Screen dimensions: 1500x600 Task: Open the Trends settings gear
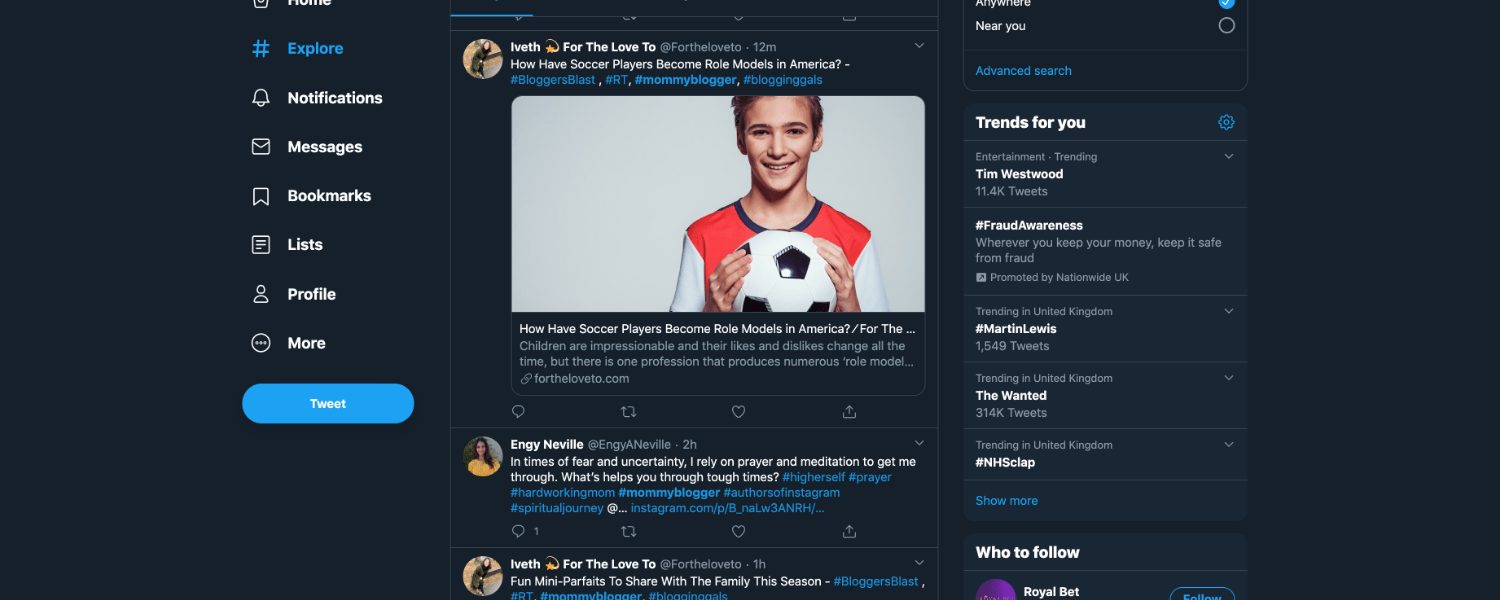tap(1226, 122)
